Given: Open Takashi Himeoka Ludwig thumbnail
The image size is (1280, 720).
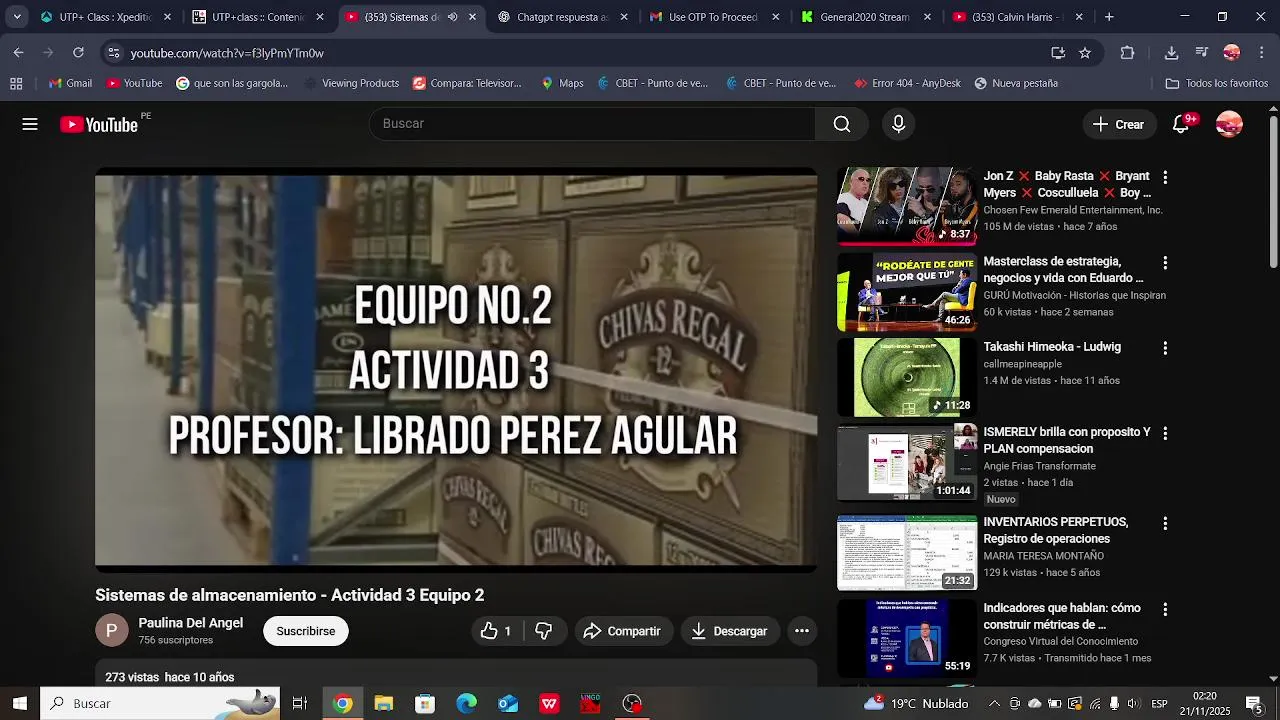Looking at the screenshot, I should coord(907,377).
